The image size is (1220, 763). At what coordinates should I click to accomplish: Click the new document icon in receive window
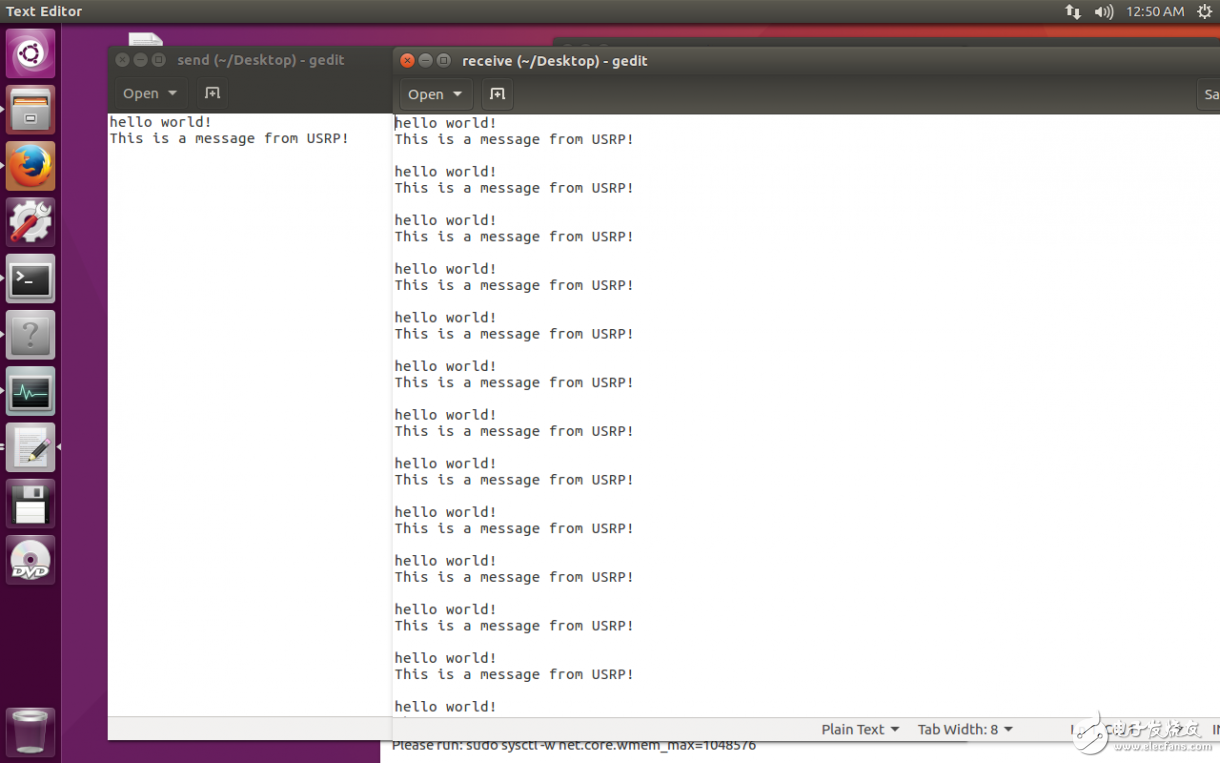pos(497,94)
